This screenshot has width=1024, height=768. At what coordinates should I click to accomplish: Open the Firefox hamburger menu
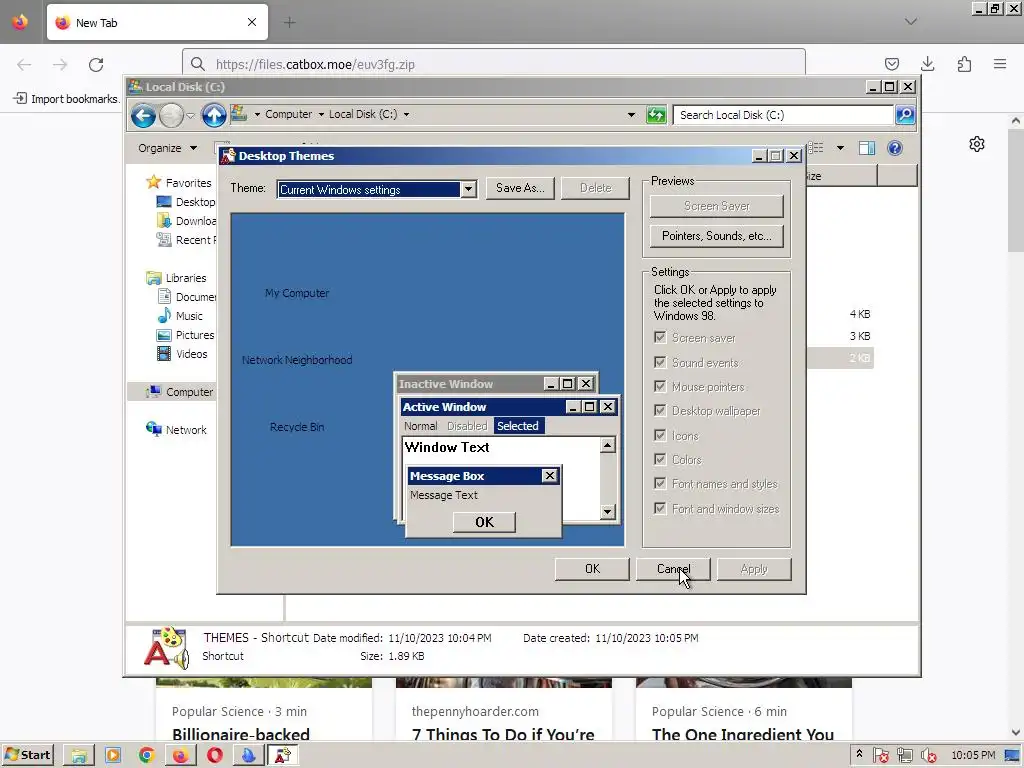(1000, 64)
